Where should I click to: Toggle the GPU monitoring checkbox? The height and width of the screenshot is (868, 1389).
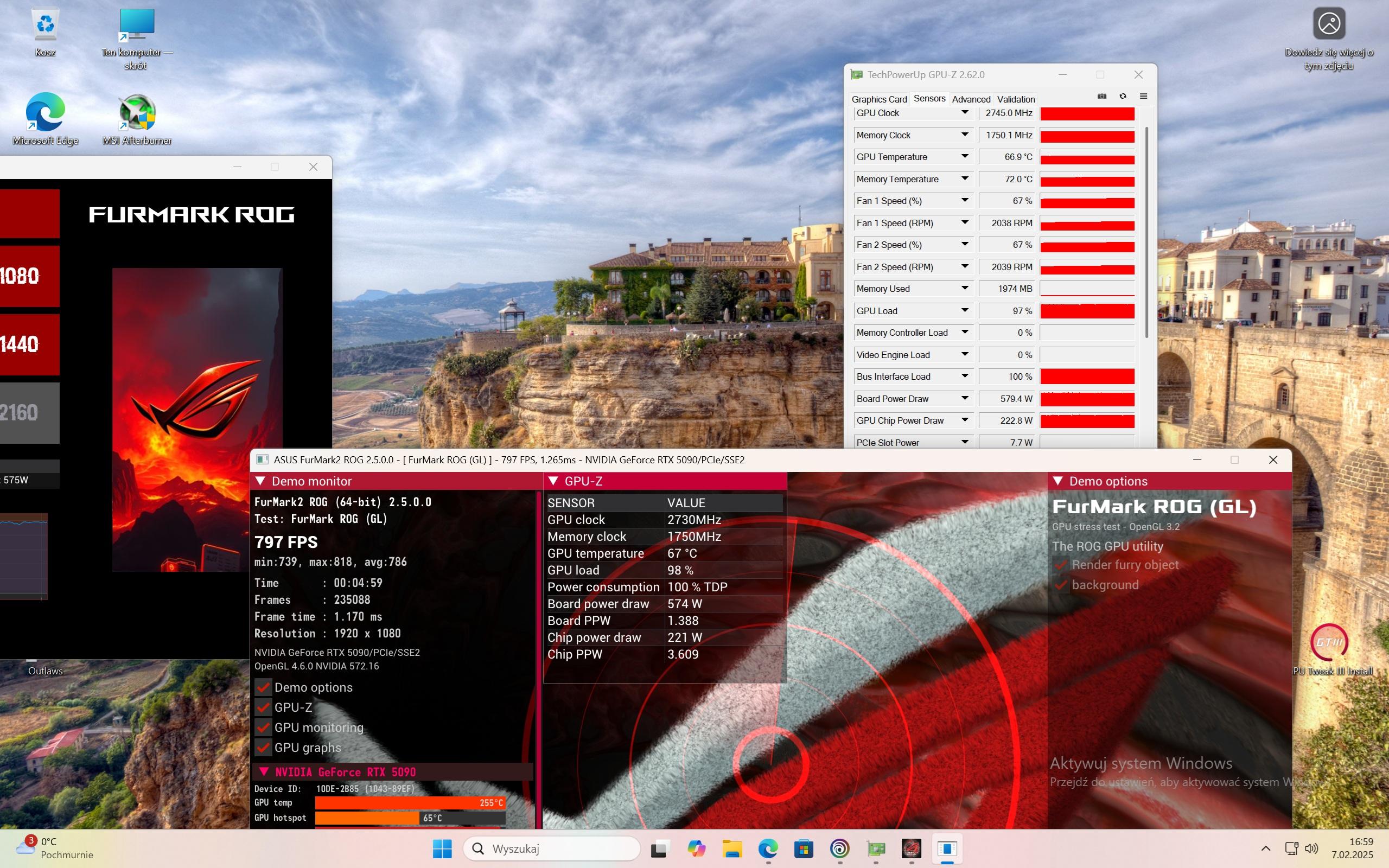tap(264, 727)
